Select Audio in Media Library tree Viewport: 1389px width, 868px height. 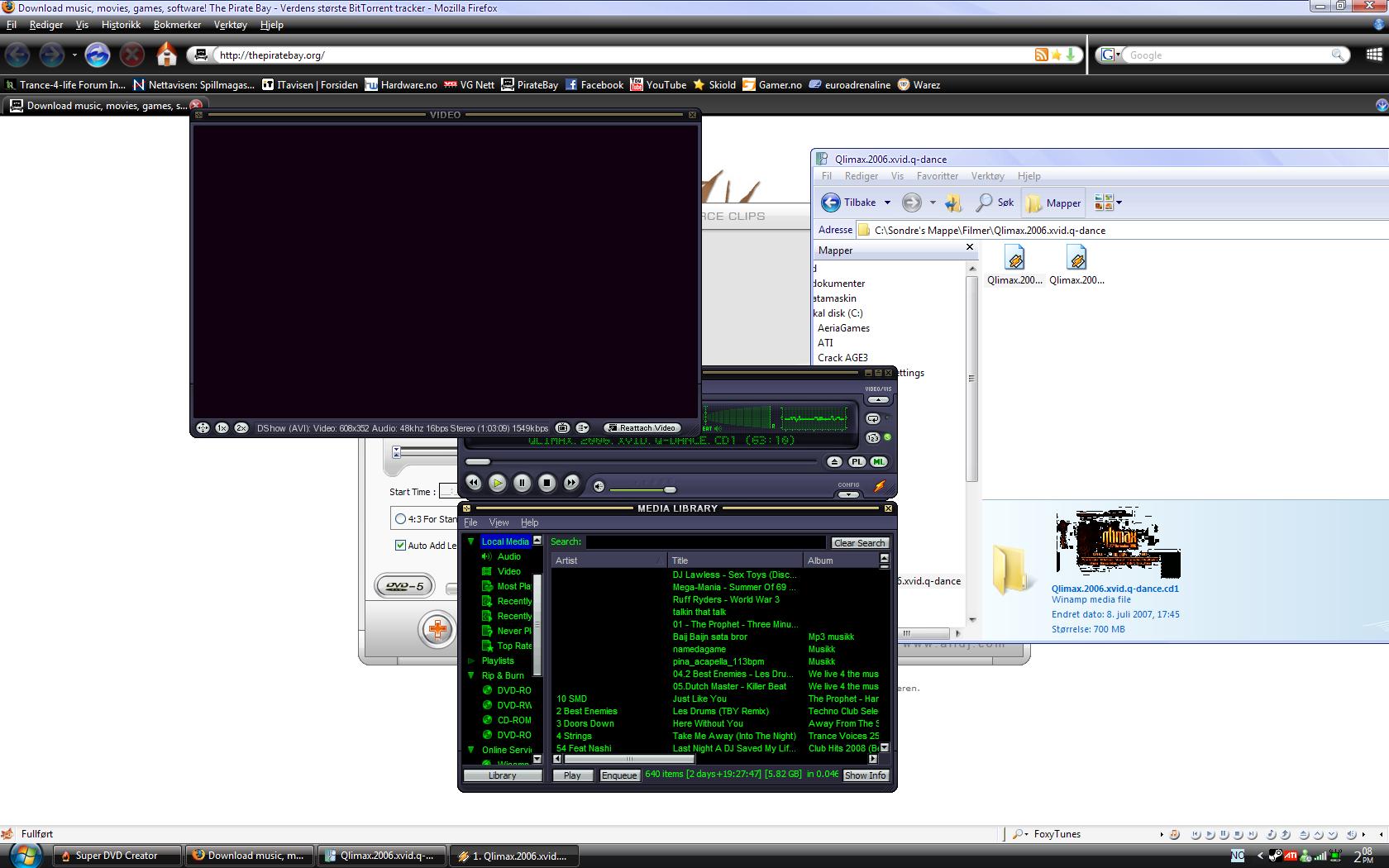click(508, 556)
